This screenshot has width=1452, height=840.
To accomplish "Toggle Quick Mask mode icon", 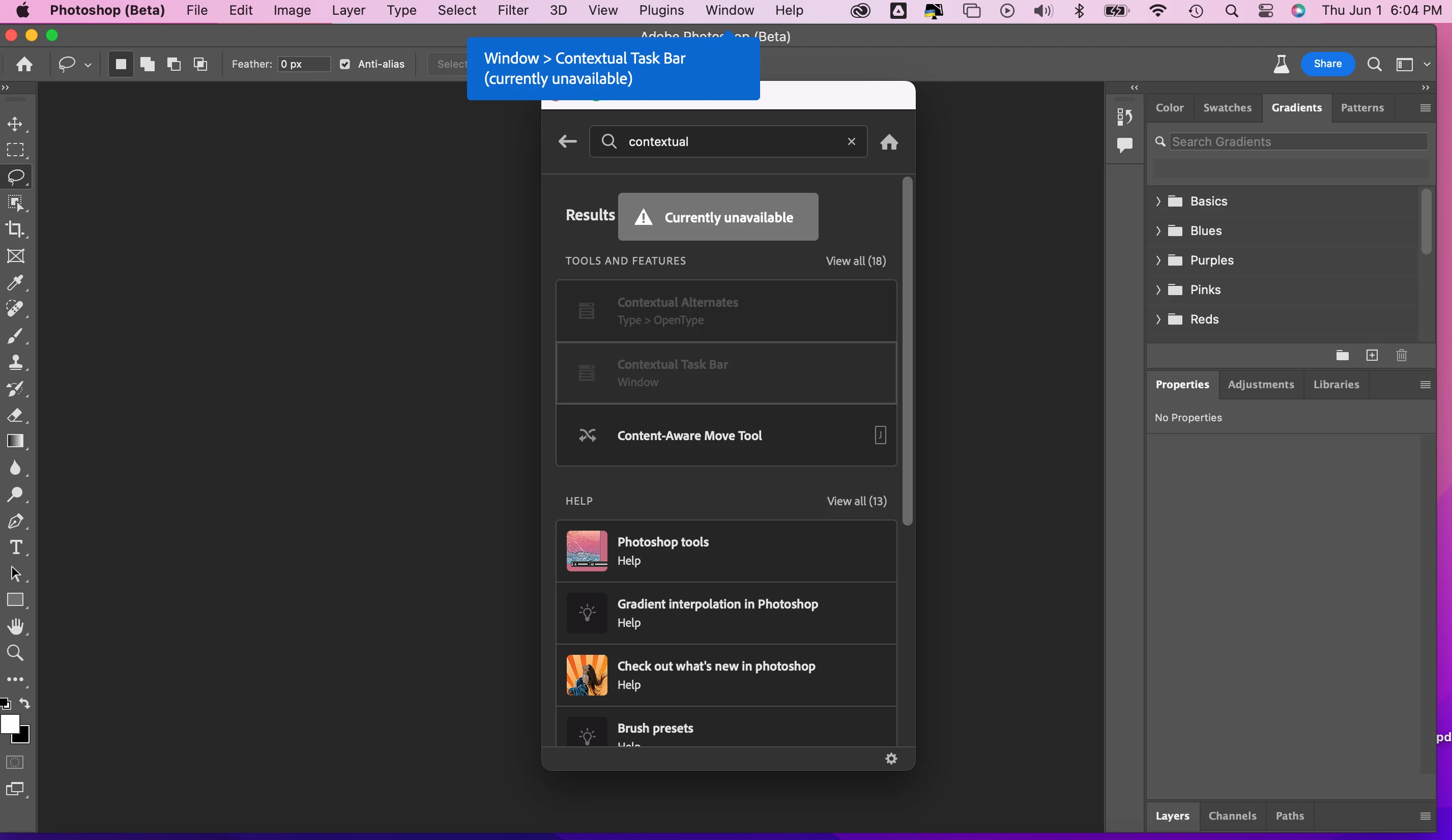I will coord(15,762).
